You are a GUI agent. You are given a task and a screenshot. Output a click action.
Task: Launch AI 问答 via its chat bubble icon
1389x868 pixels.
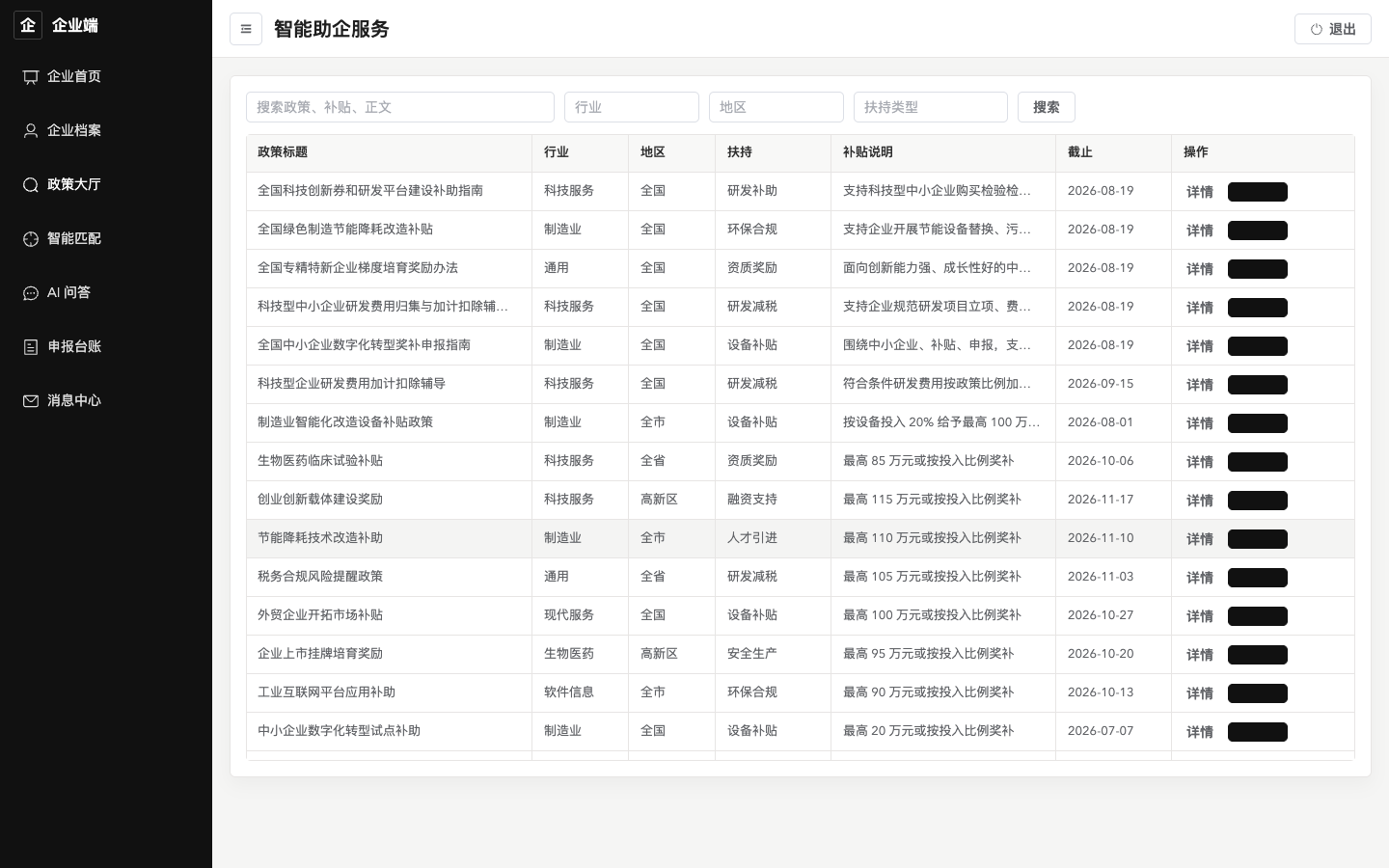tap(31, 293)
